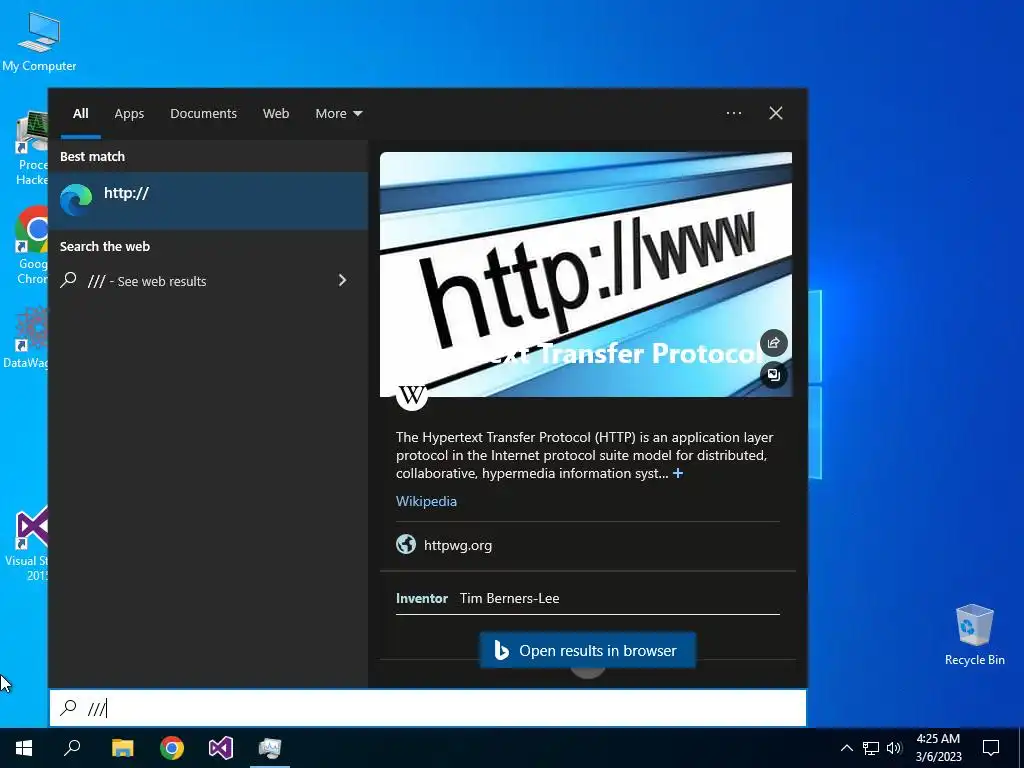
Task: Click the /// See web results entry
Action: [x=208, y=281]
